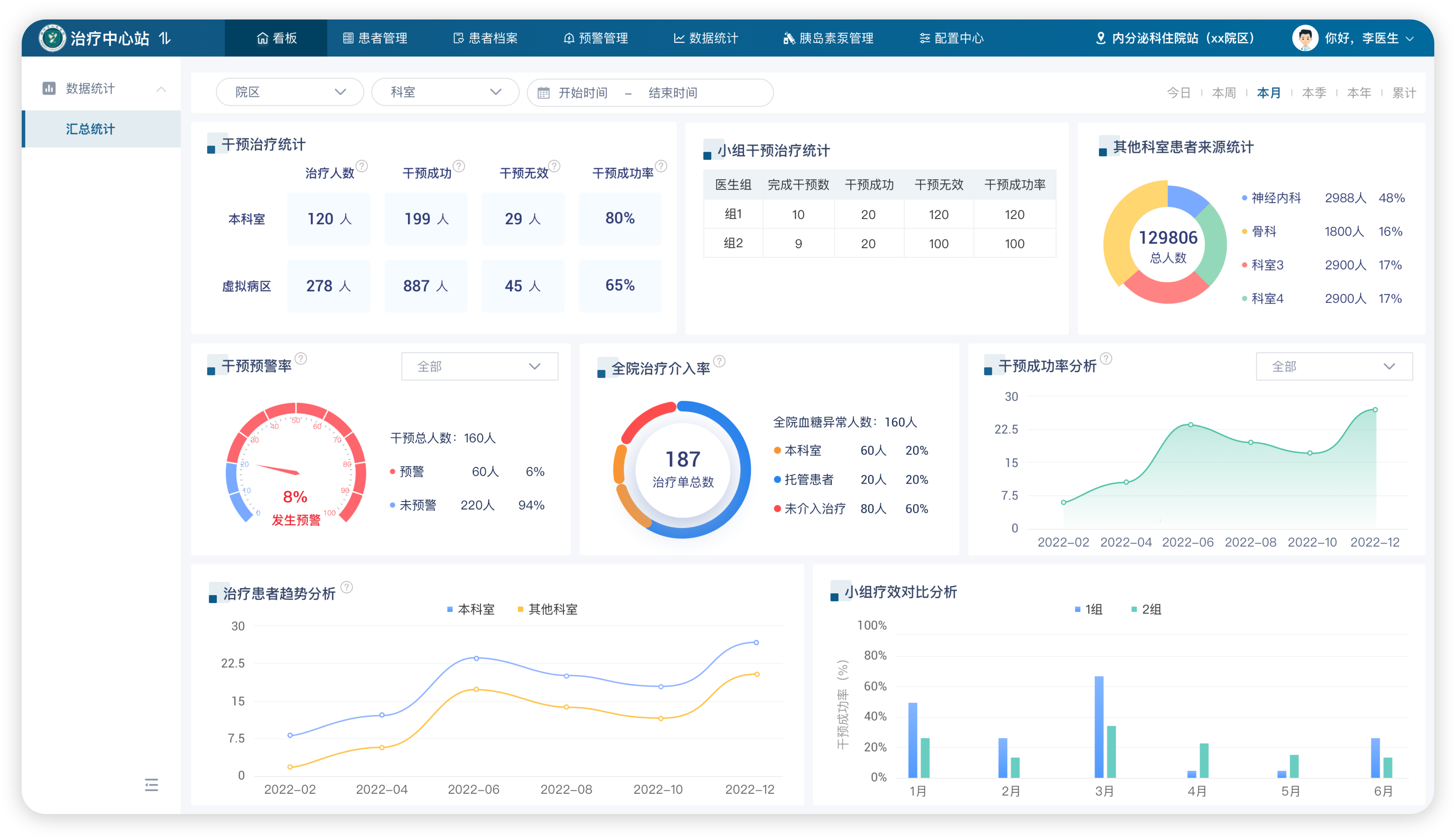Click 虚拟病区 干预成功 card 887 人

coord(426,286)
